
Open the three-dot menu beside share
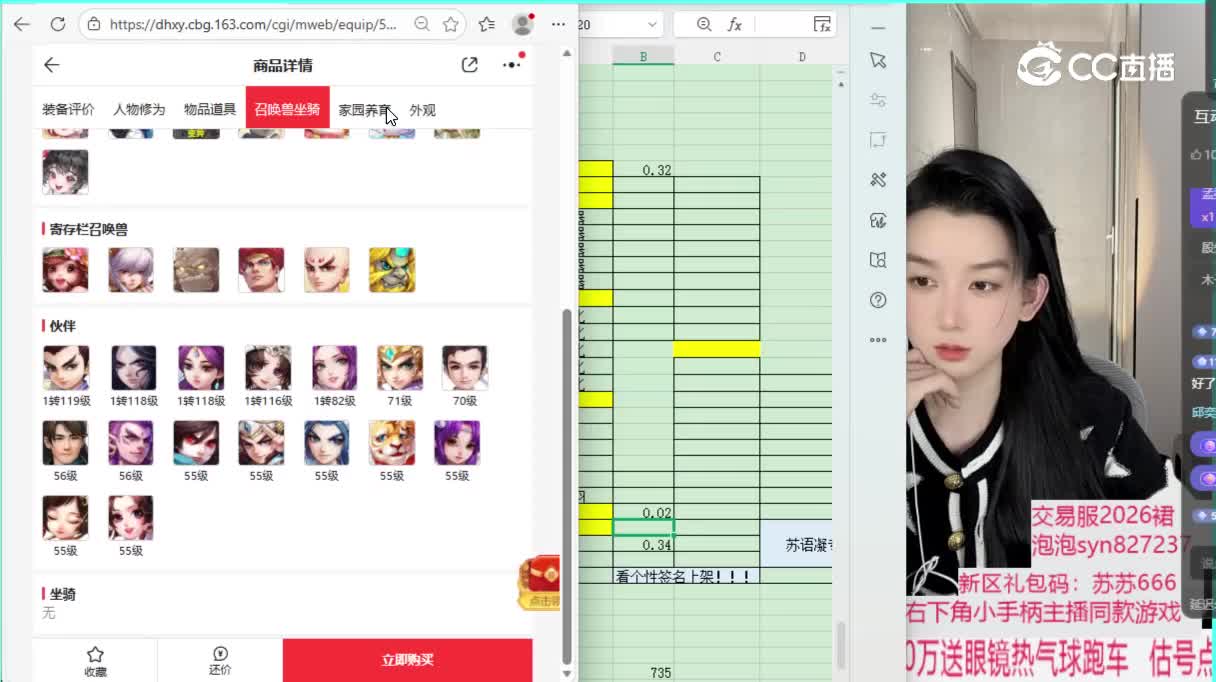[512, 65]
